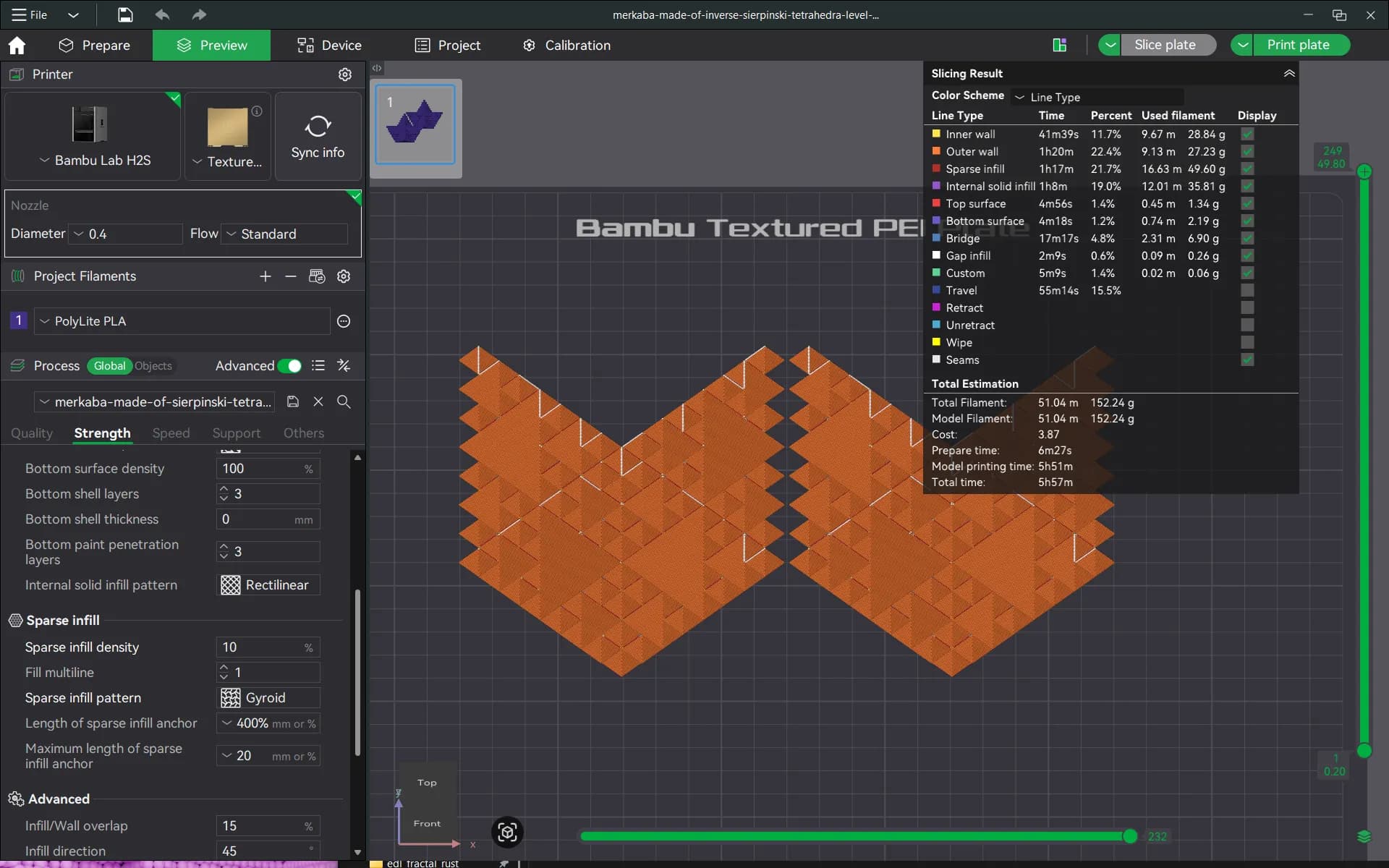The image size is (1389, 868).
Task: Go to the Home screen icon
Action: click(17, 46)
